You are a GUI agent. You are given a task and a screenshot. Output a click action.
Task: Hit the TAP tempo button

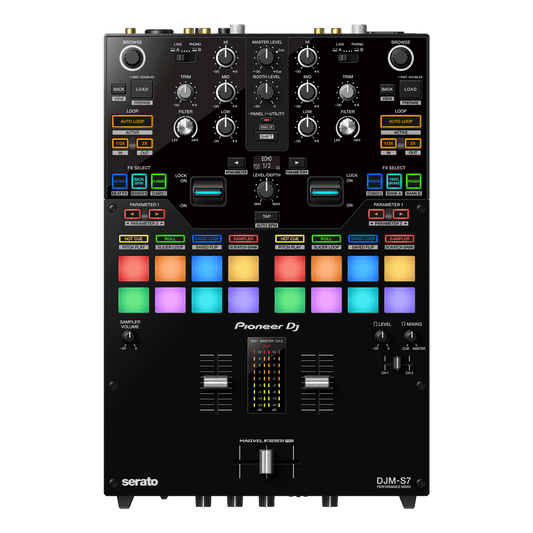tap(267, 217)
